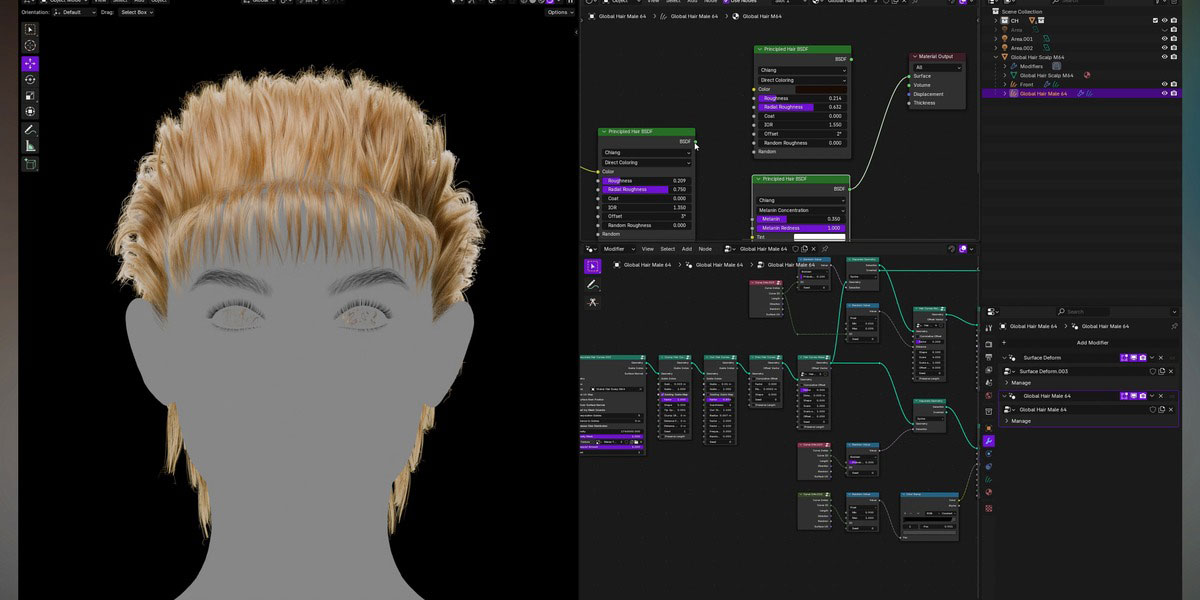The height and width of the screenshot is (600, 1200).
Task: Click the pin icon in the node editor header
Action: tap(825, 249)
